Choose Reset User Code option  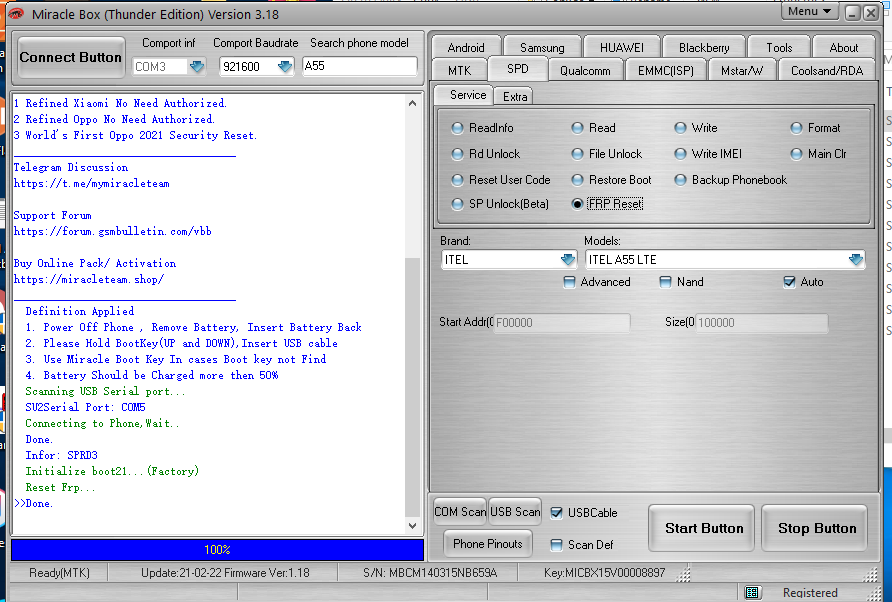(x=457, y=180)
